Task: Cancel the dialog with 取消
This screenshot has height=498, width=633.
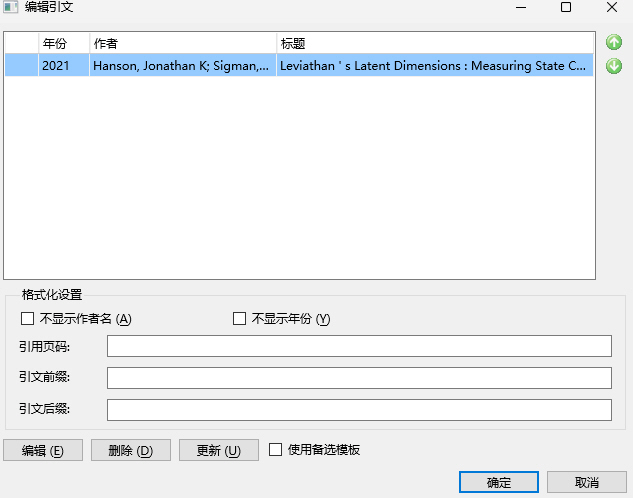Action: pyautogui.click(x=587, y=482)
